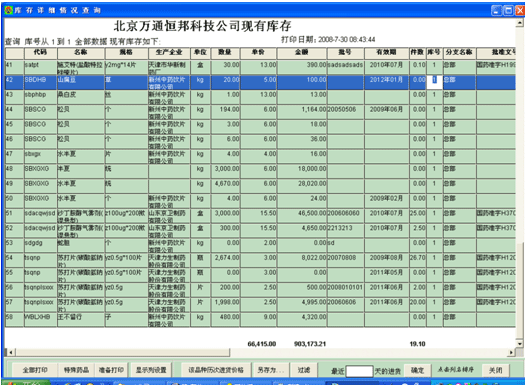Click quantity cell 1,998.00 in row 57
This screenshot has height=387, width=527.
[x=225, y=304]
